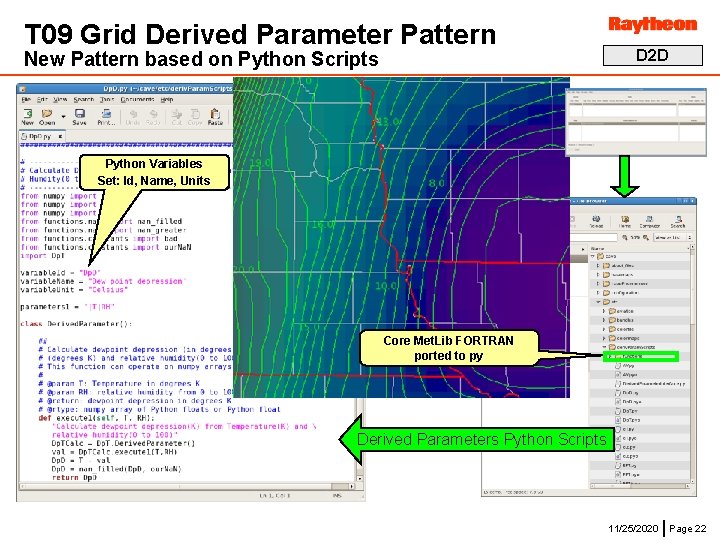Open the Search menu in gedit
This screenshot has height=540, width=720.
[84, 99]
